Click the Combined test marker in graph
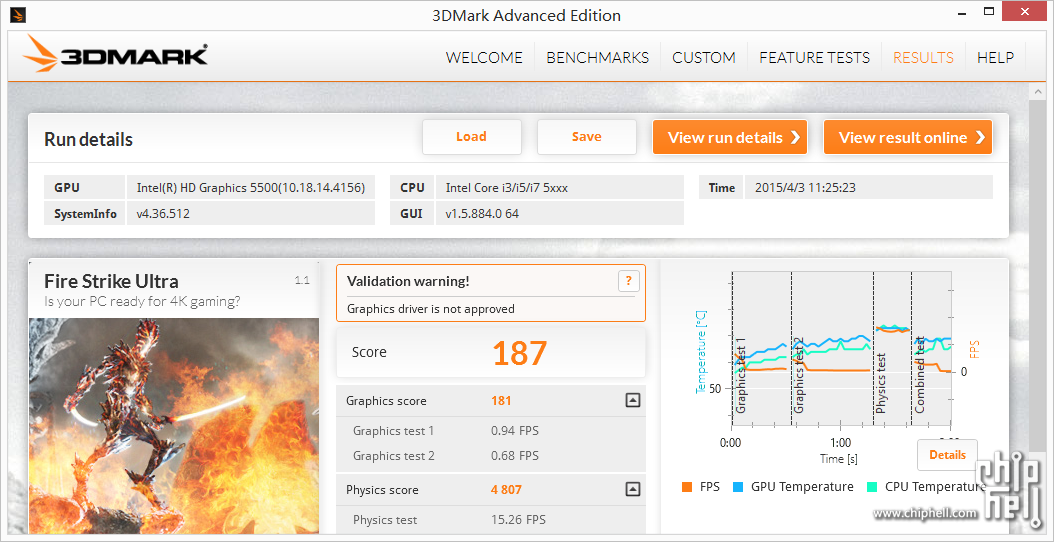The height and width of the screenshot is (542, 1054). pos(919,375)
